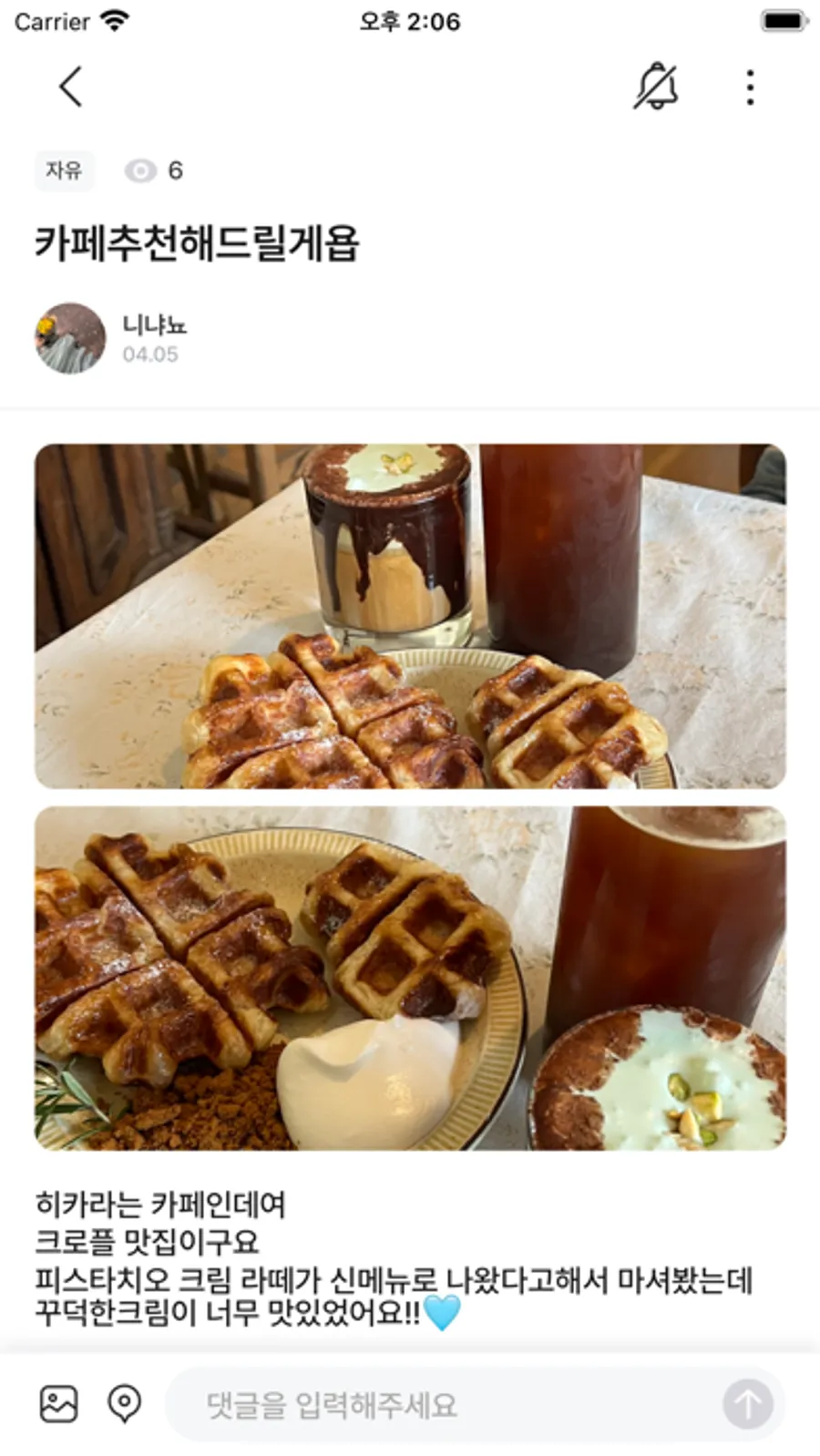Click the battery indicator in status bar
Image resolution: width=820 pixels, height=1456 pixels.
(x=784, y=20)
